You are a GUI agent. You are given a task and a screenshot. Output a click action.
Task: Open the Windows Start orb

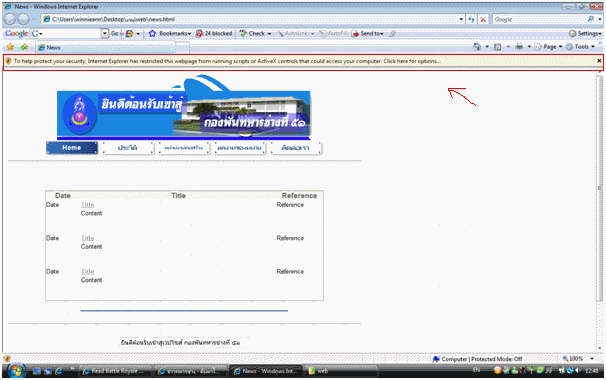tap(15, 371)
